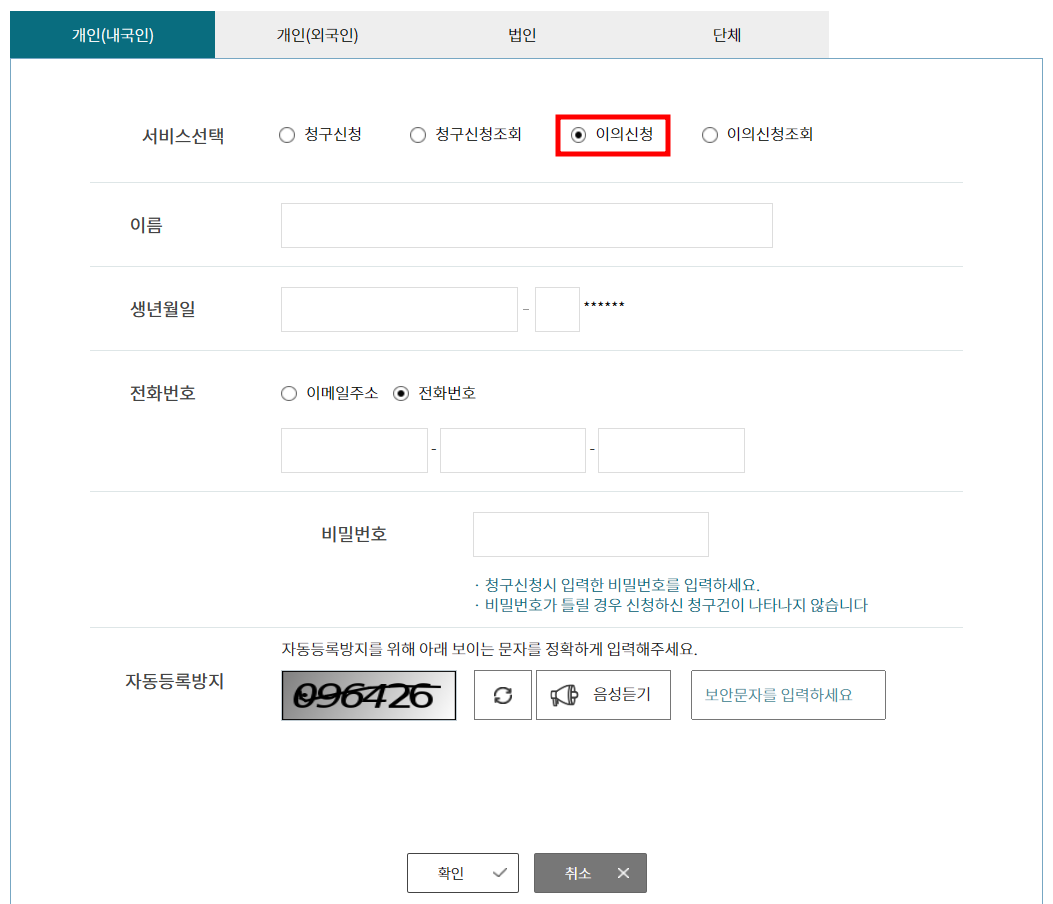Play the captcha audio via 음성듣기
The image size is (1053, 904).
click(603, 695)
